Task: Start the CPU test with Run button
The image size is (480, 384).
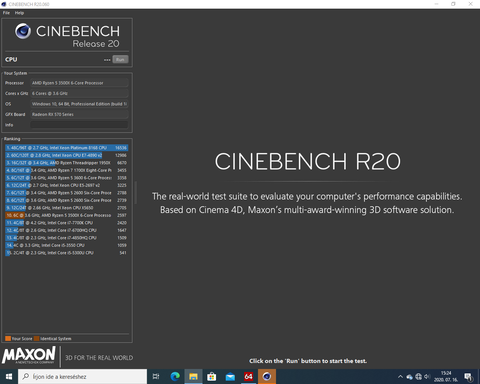Action: [x=120, y=59]
